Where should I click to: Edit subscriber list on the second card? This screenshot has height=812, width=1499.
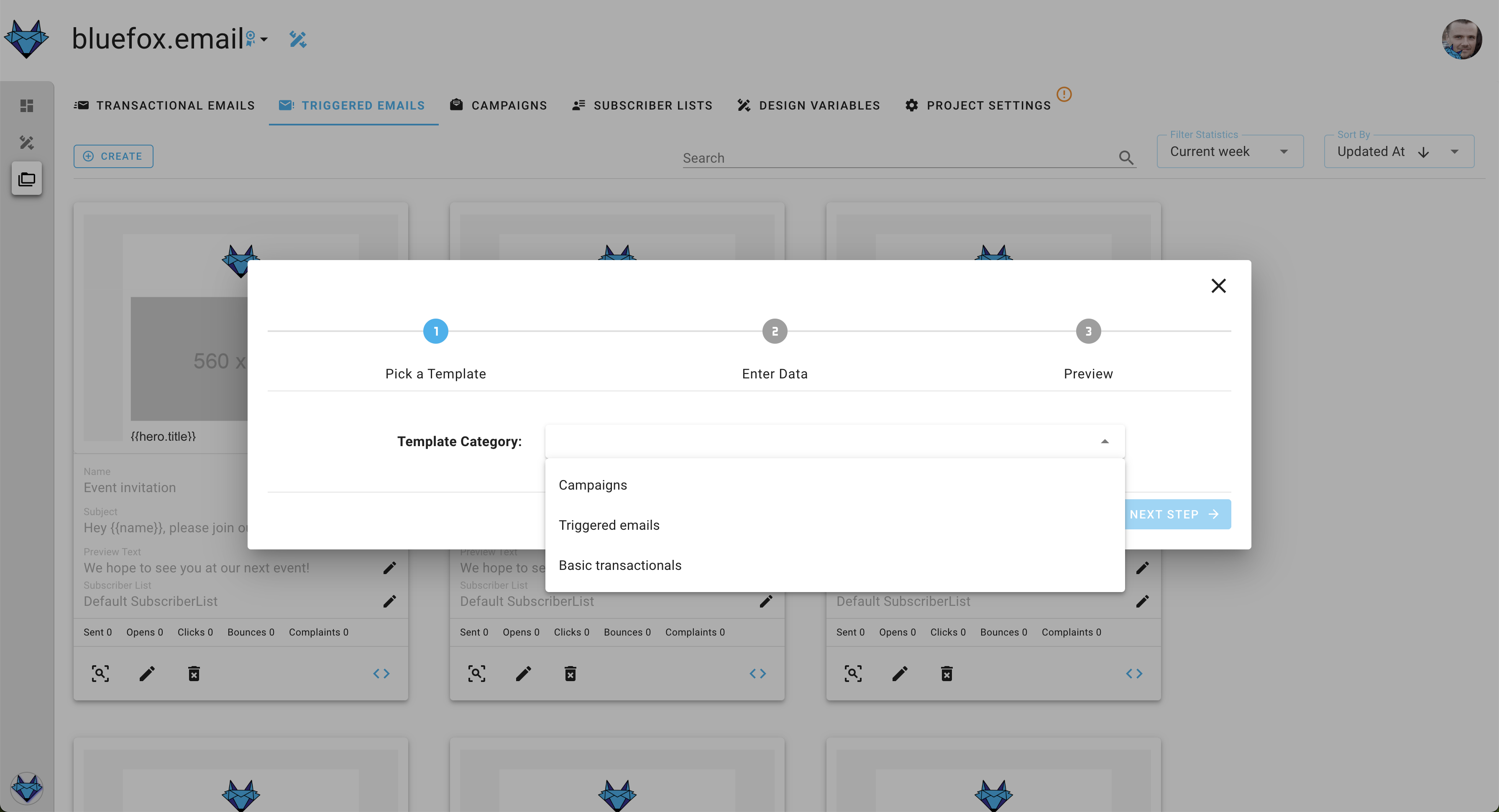[766, 601]
